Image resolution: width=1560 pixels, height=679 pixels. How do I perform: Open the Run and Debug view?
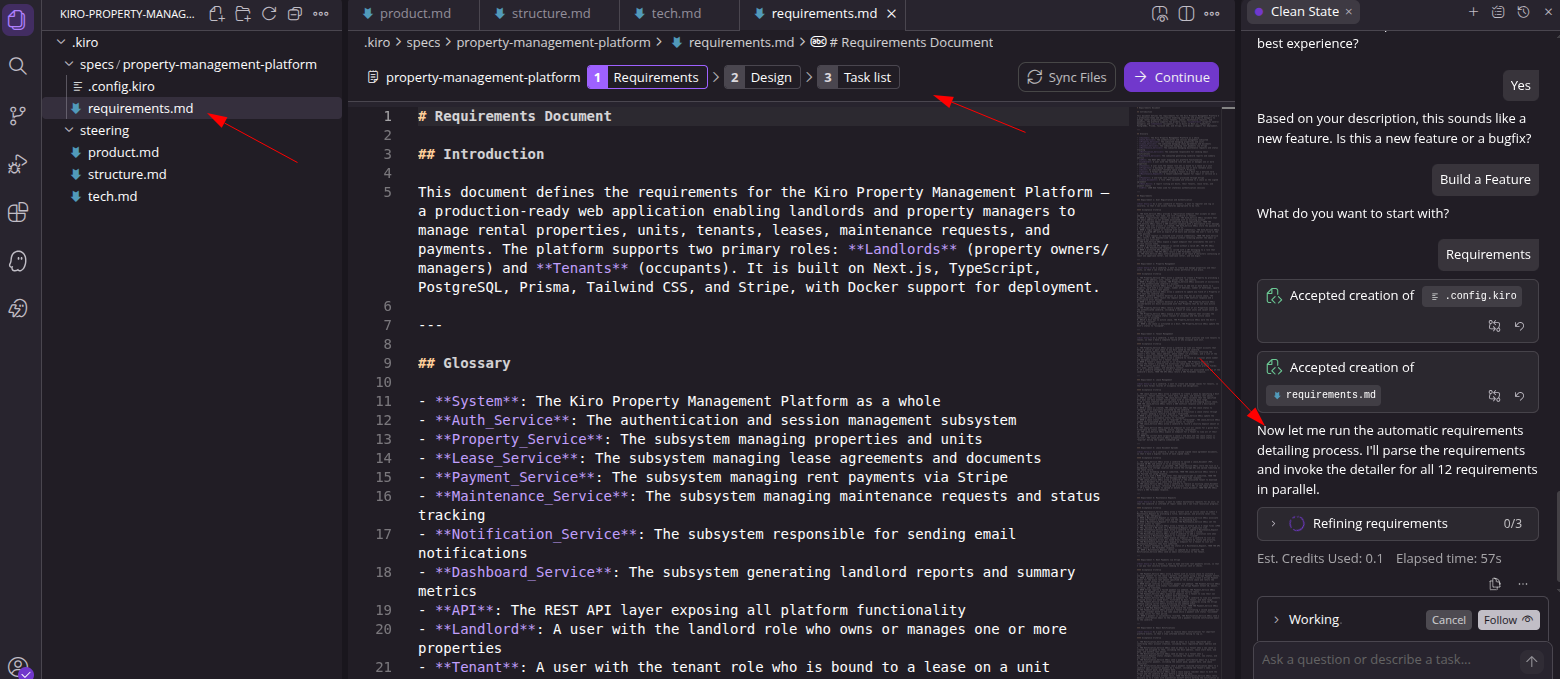pyautogui.click(x=18, y=164)
